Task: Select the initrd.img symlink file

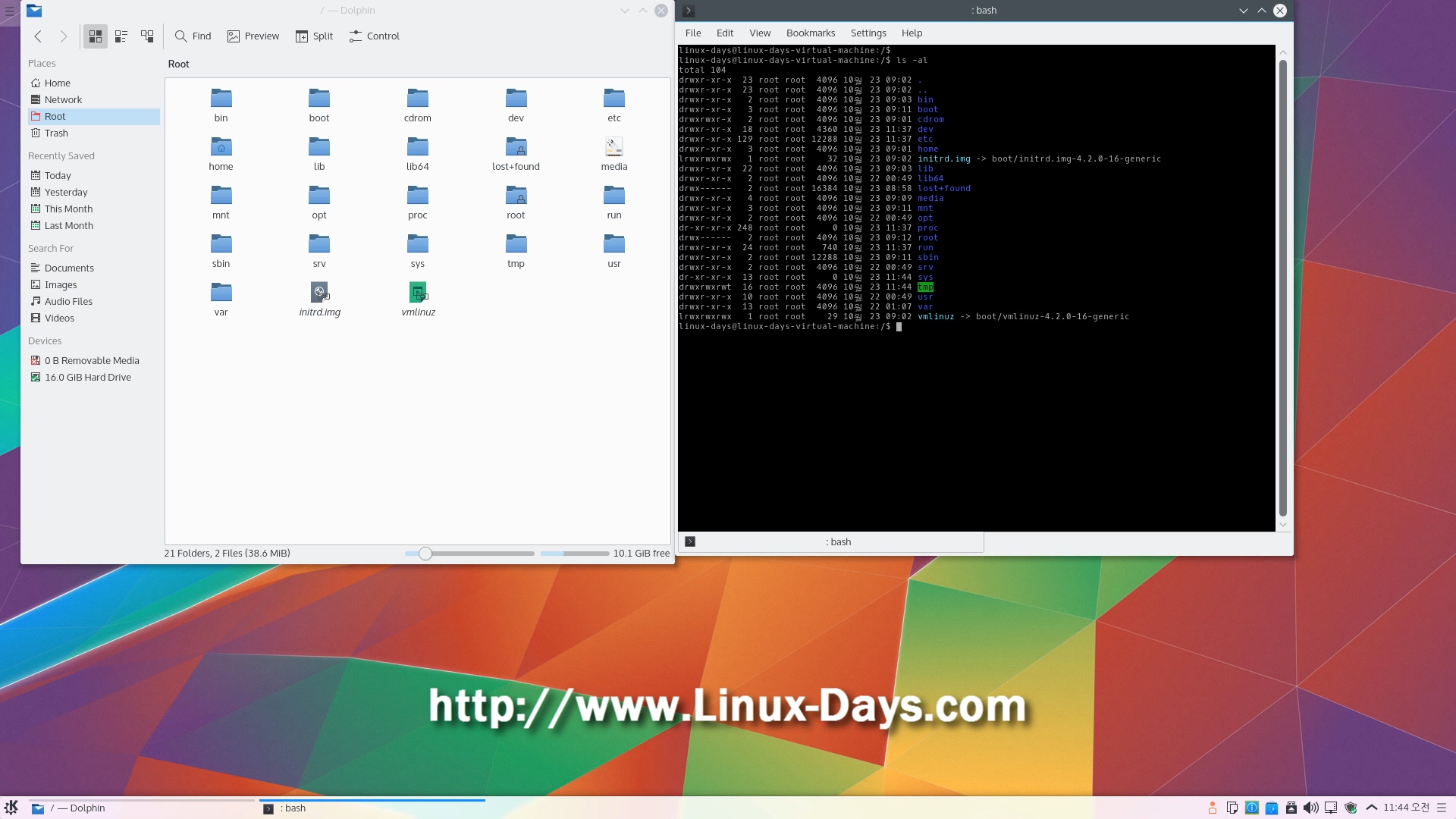Action: [319, 293]
